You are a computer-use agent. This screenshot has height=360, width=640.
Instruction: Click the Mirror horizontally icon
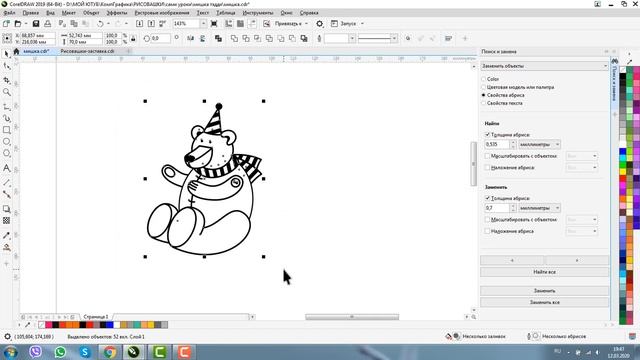pyautogui.click(x=191, y=38)
